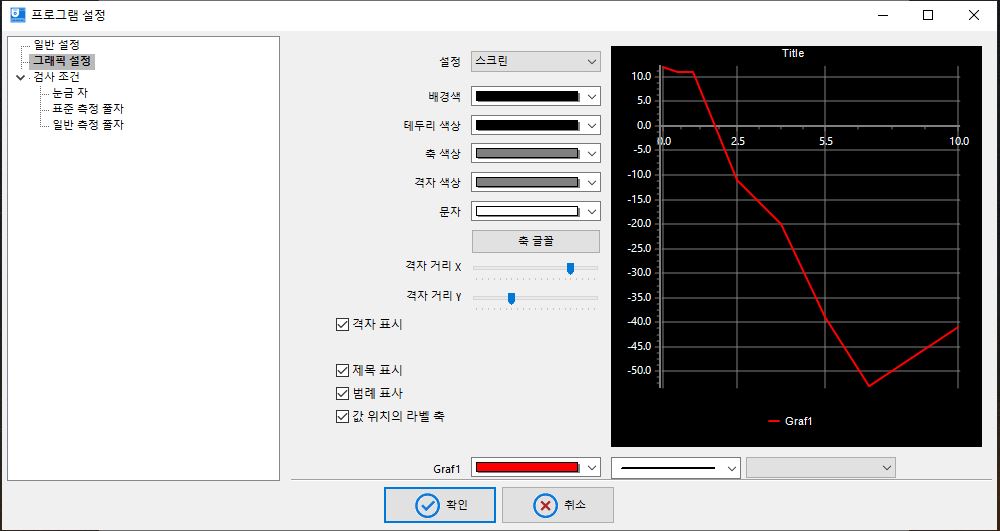
Task: Click the gray 격자 색상 swatch
Action: [x=527, y=182]
